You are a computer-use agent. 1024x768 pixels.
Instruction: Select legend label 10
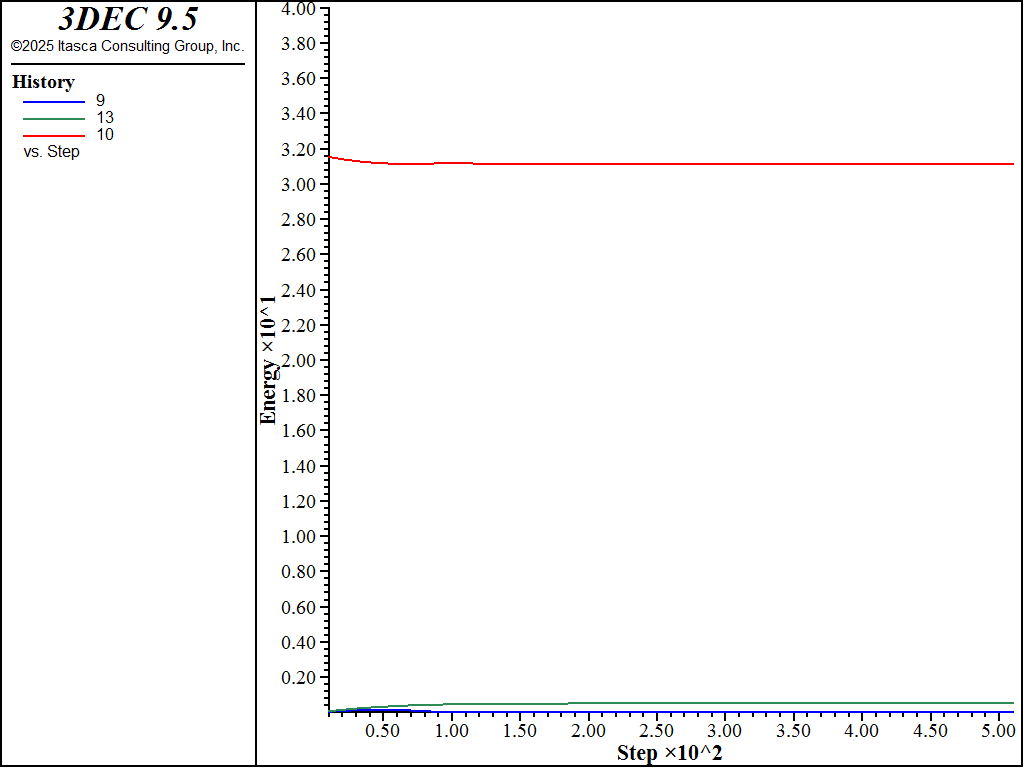click(x=104, y=135)
